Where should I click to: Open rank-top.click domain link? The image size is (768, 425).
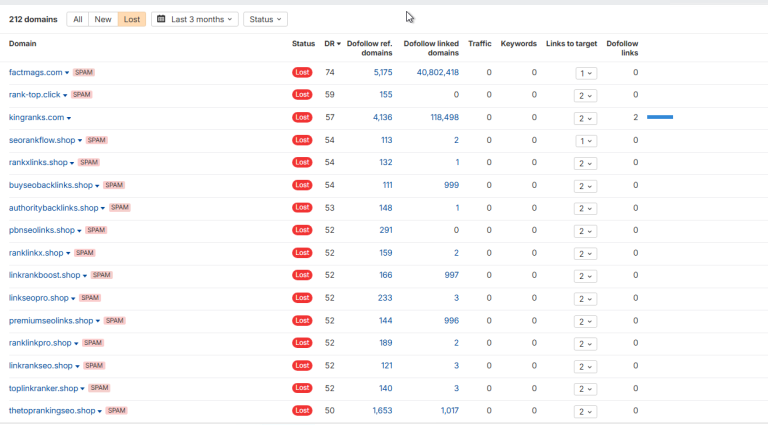[34, 94]
